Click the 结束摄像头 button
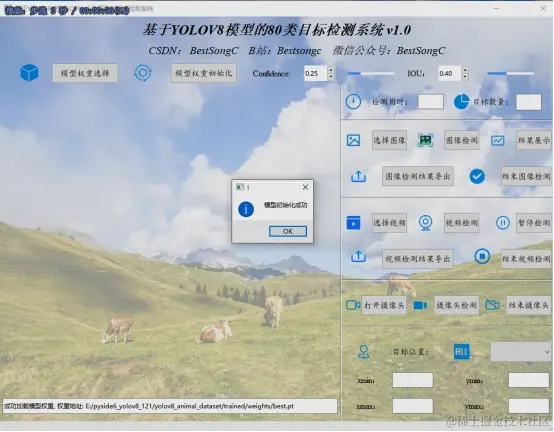 coord(529,305)
